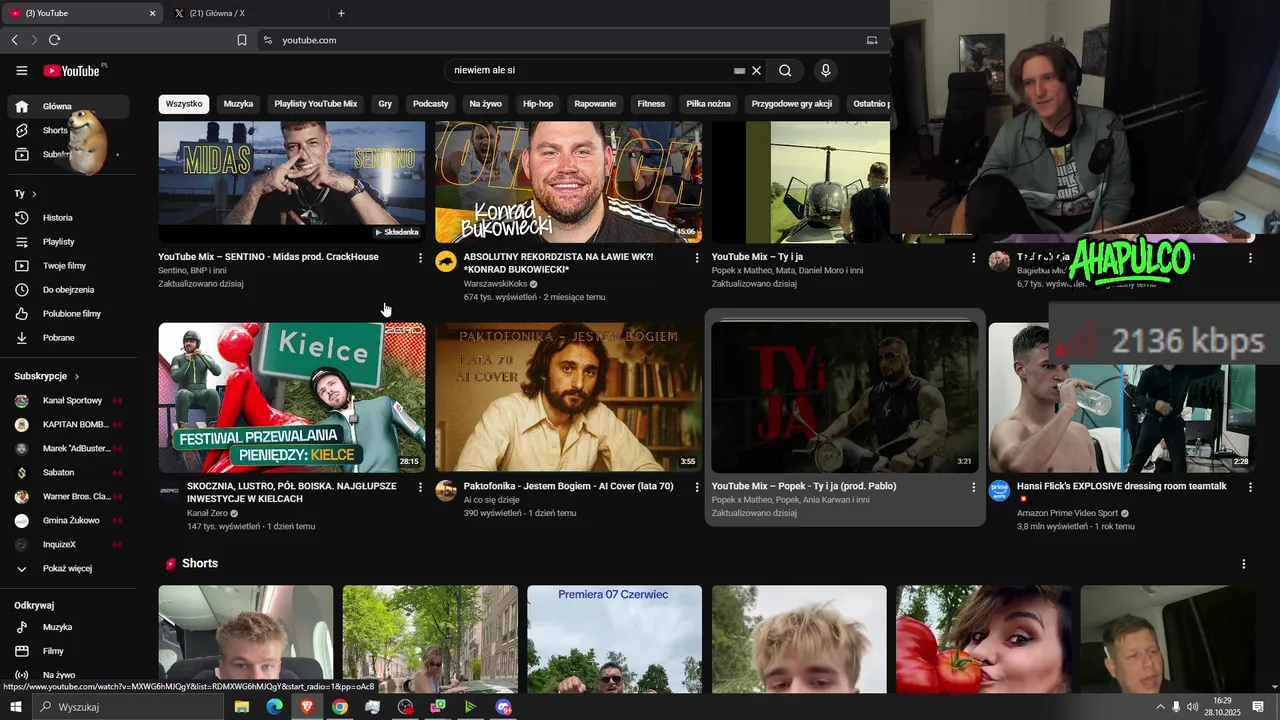The image size is (1280, 720).
Task: Open more options for Konrad Bukowiecki video
Action: coord(697,258)
